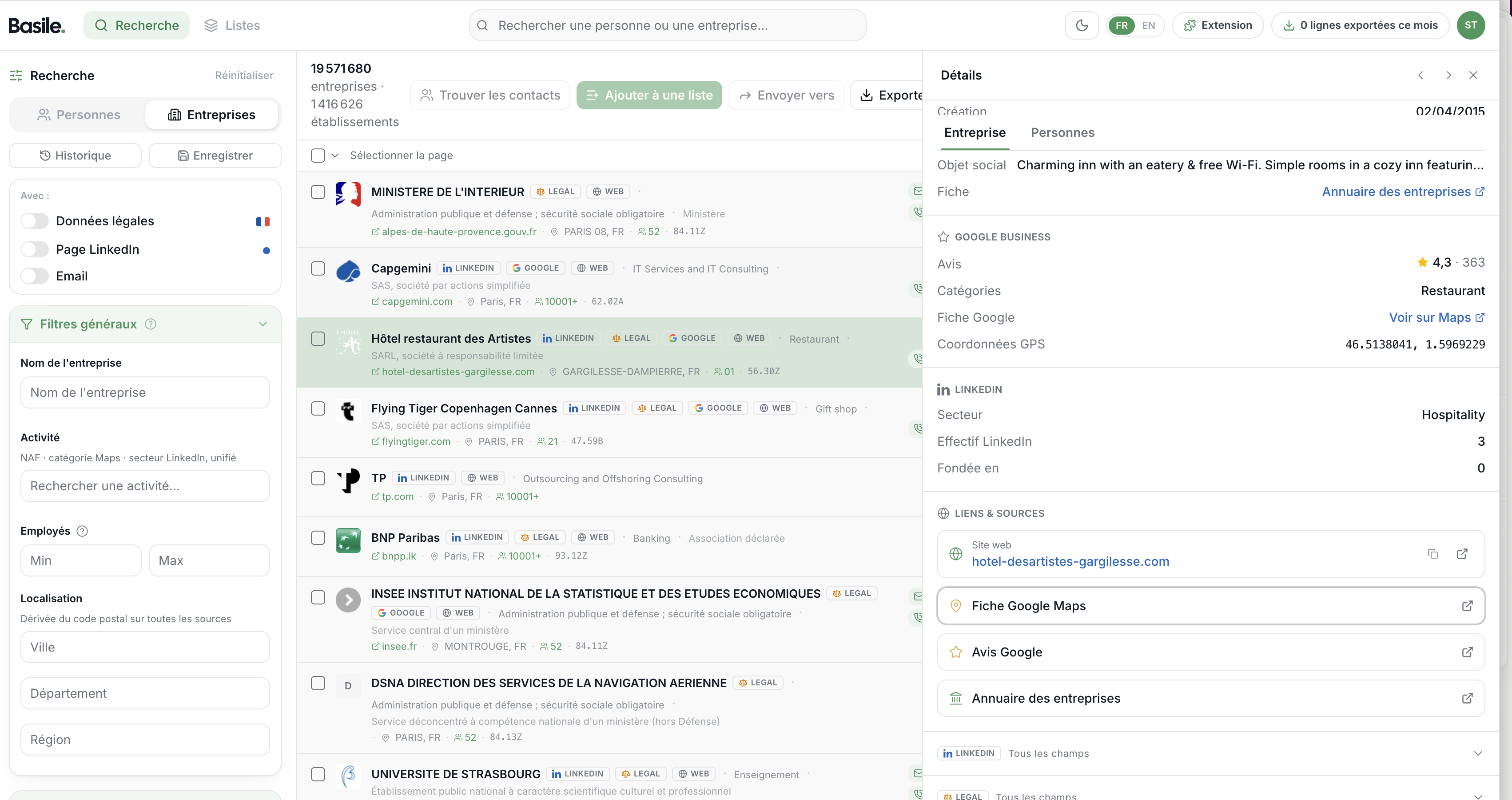
Task: Check the Sélectionner la page checkbox
Action: 318,155
